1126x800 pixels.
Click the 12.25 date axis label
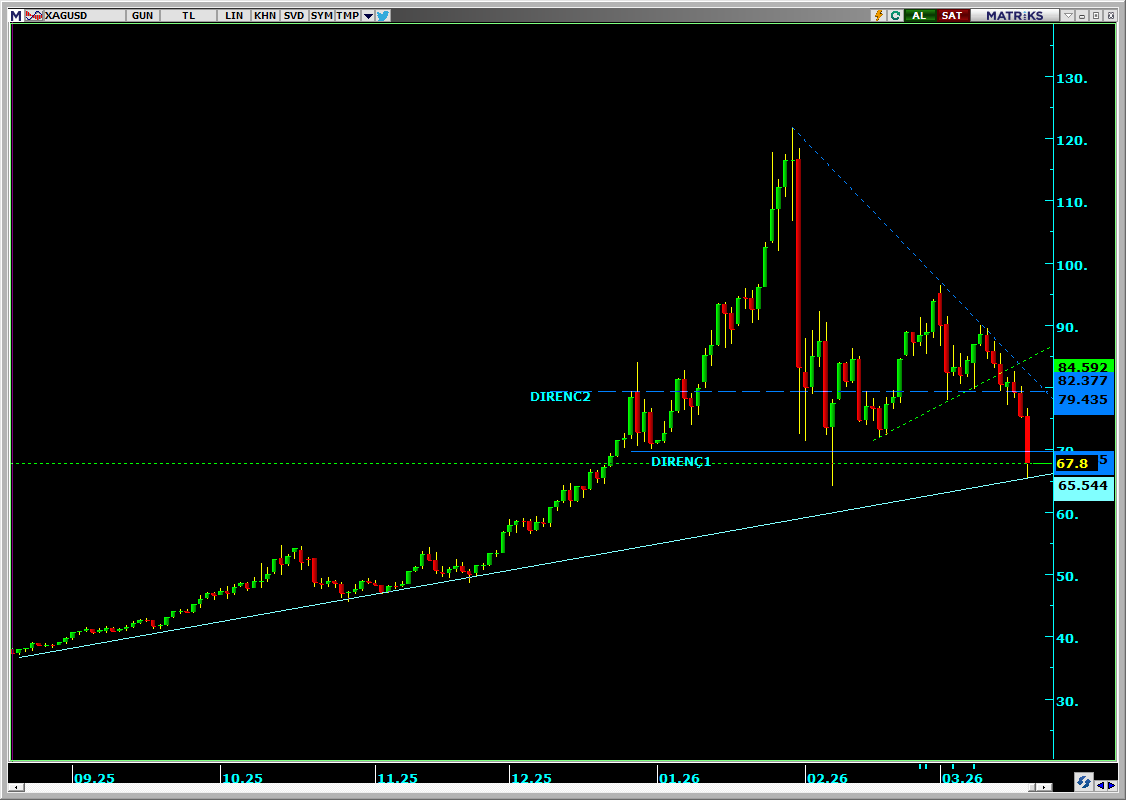[x=531, y=778]
